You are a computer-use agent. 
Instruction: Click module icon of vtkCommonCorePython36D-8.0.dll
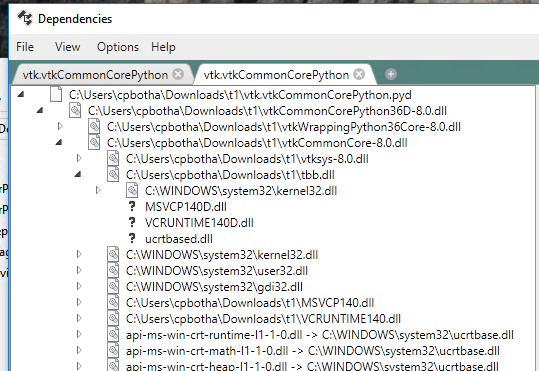pyautogui.click(x=75, y=110)
